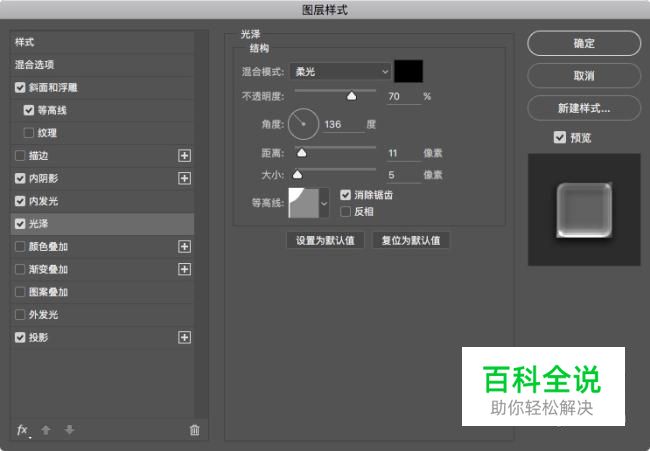Viewport: 650px width, 451px height.
Task: Open the fx effects menu icon
Action: click(x=23, y=430)
